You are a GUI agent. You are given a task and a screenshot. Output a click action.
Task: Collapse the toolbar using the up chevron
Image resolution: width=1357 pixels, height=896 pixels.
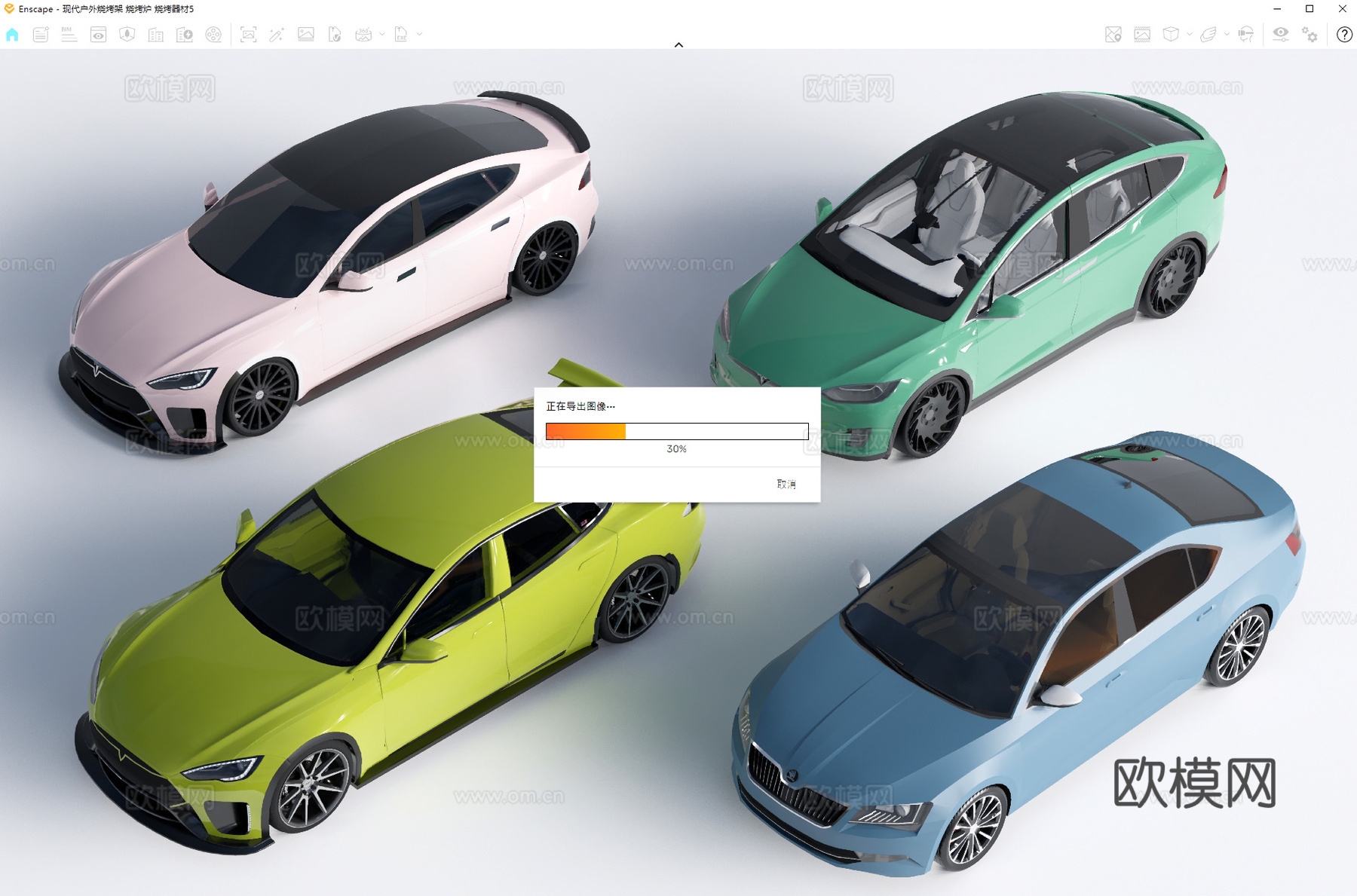tap(678, 45)
